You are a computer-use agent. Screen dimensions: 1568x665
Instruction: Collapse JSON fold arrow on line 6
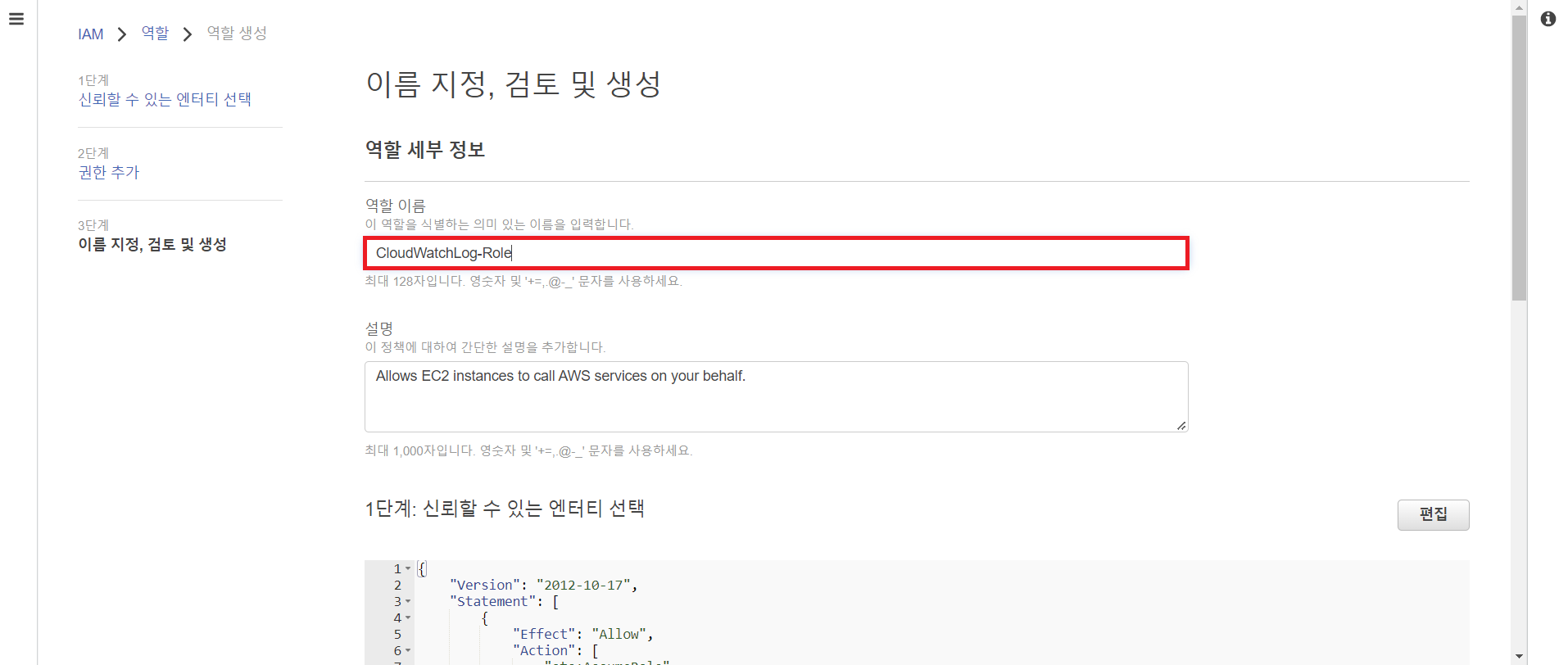(x=408, y=650)
